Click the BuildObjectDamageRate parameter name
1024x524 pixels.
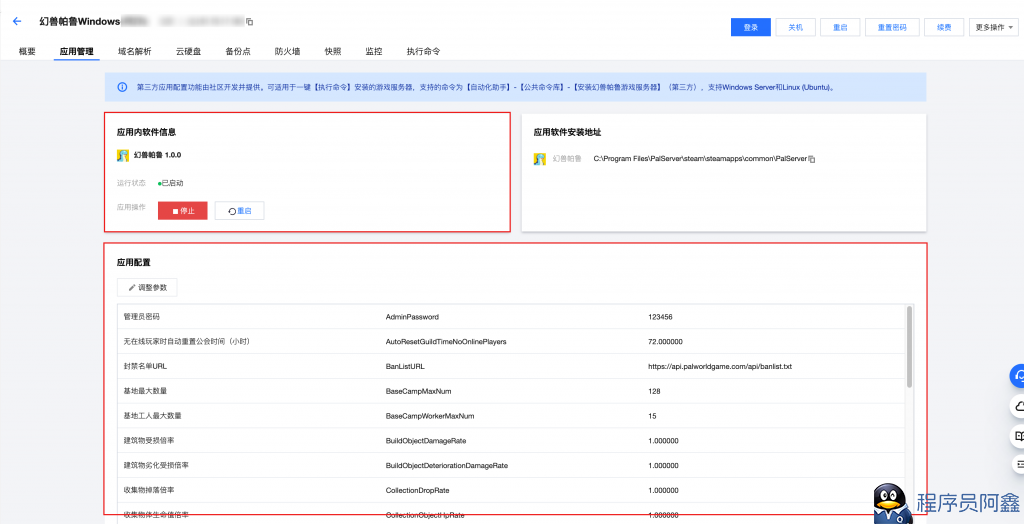pos(426,441)
